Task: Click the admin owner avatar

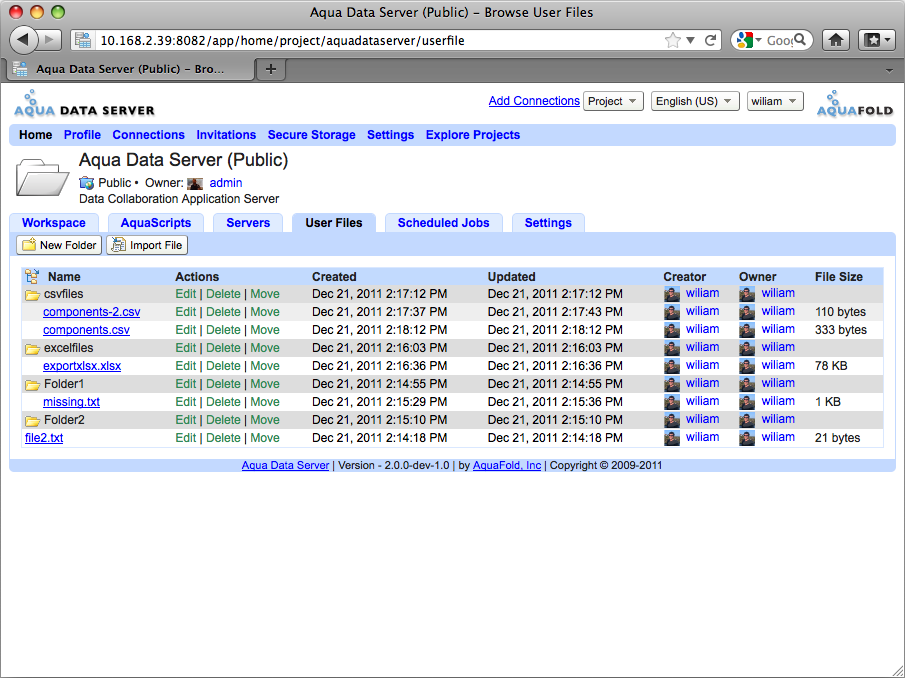Action: click(x=195, y=183)
